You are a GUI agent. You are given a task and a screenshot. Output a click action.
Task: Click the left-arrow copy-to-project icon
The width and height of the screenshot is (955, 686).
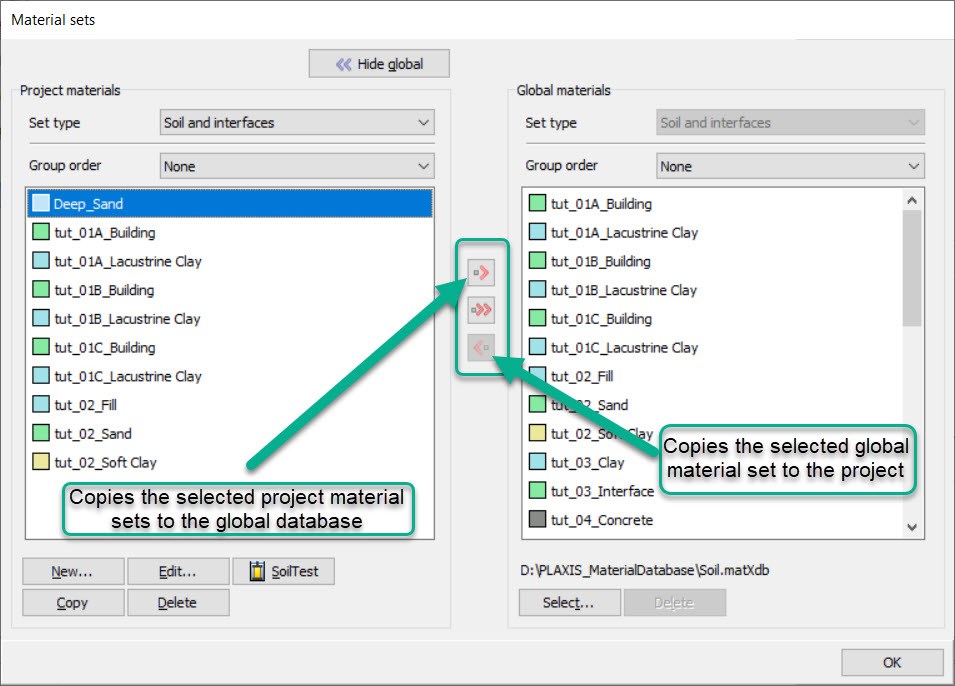click(x=480, y=349)
